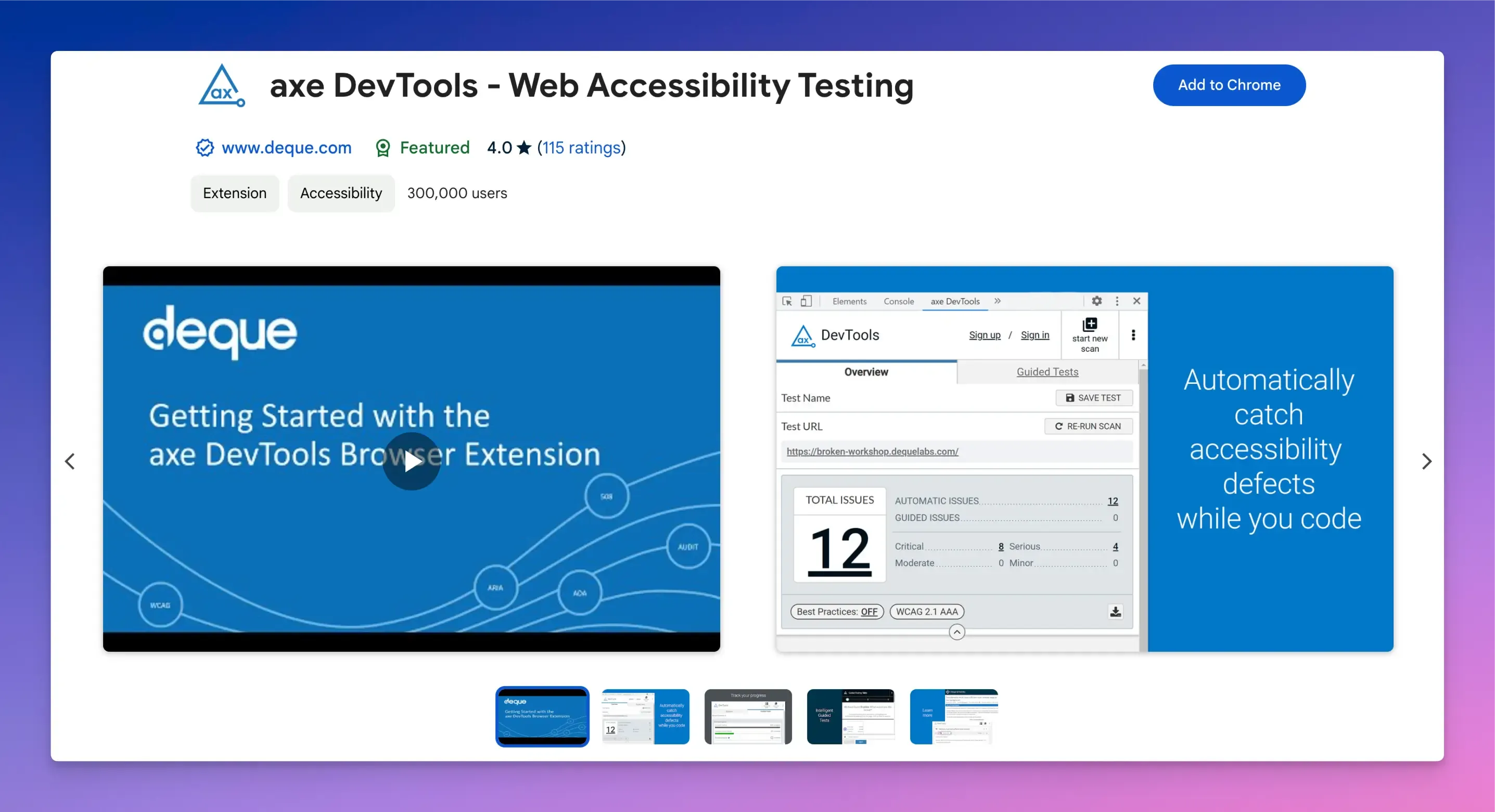Select the deque video thumbnail
Screen dimensions: 1495x812
click(542, 716)
